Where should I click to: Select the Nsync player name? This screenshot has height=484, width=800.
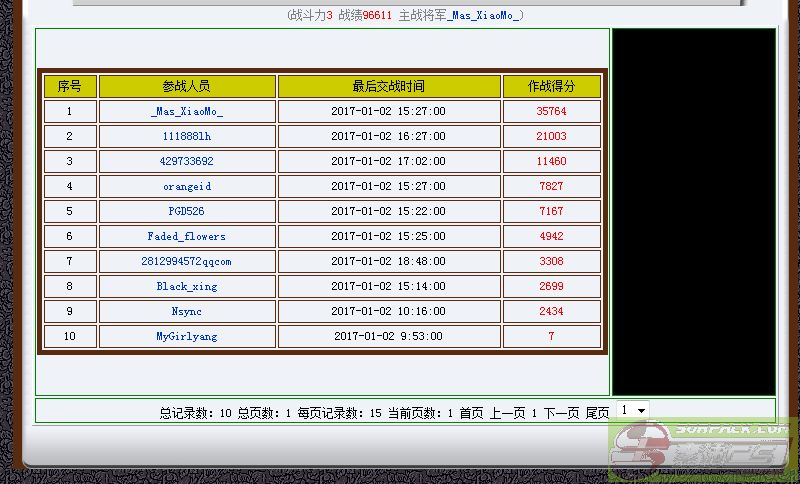[187, 312]
